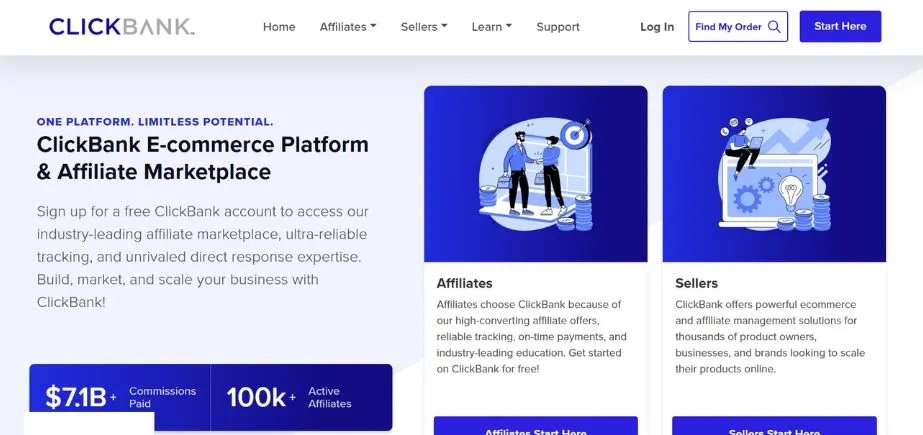Image resolution: width=923 pixels, height=435 pixels.
Task: Click the Log In link
Action: tap(657, 27)
